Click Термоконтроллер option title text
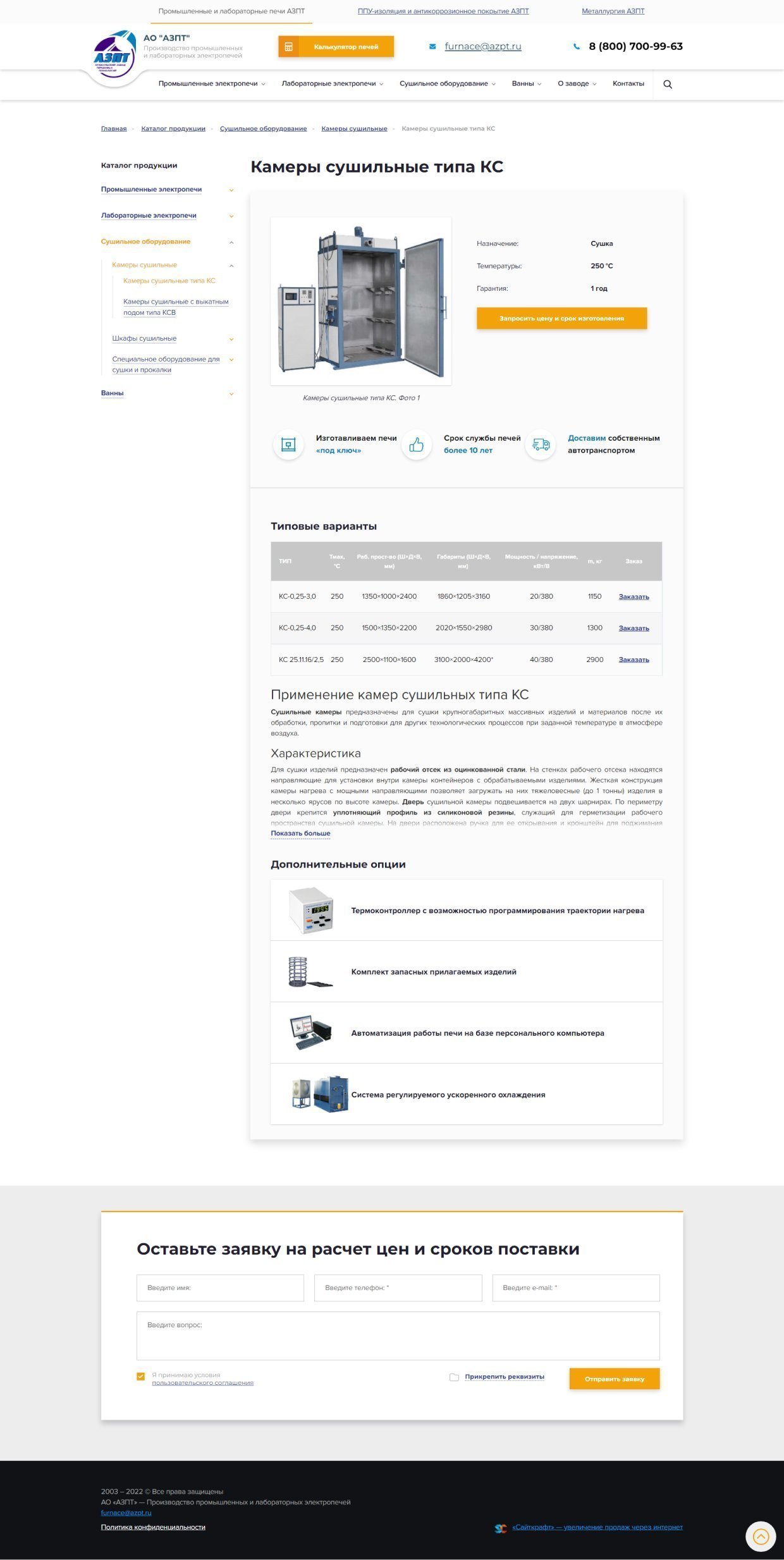This screenshot has width=784, height=1560. tap(498, 911)
